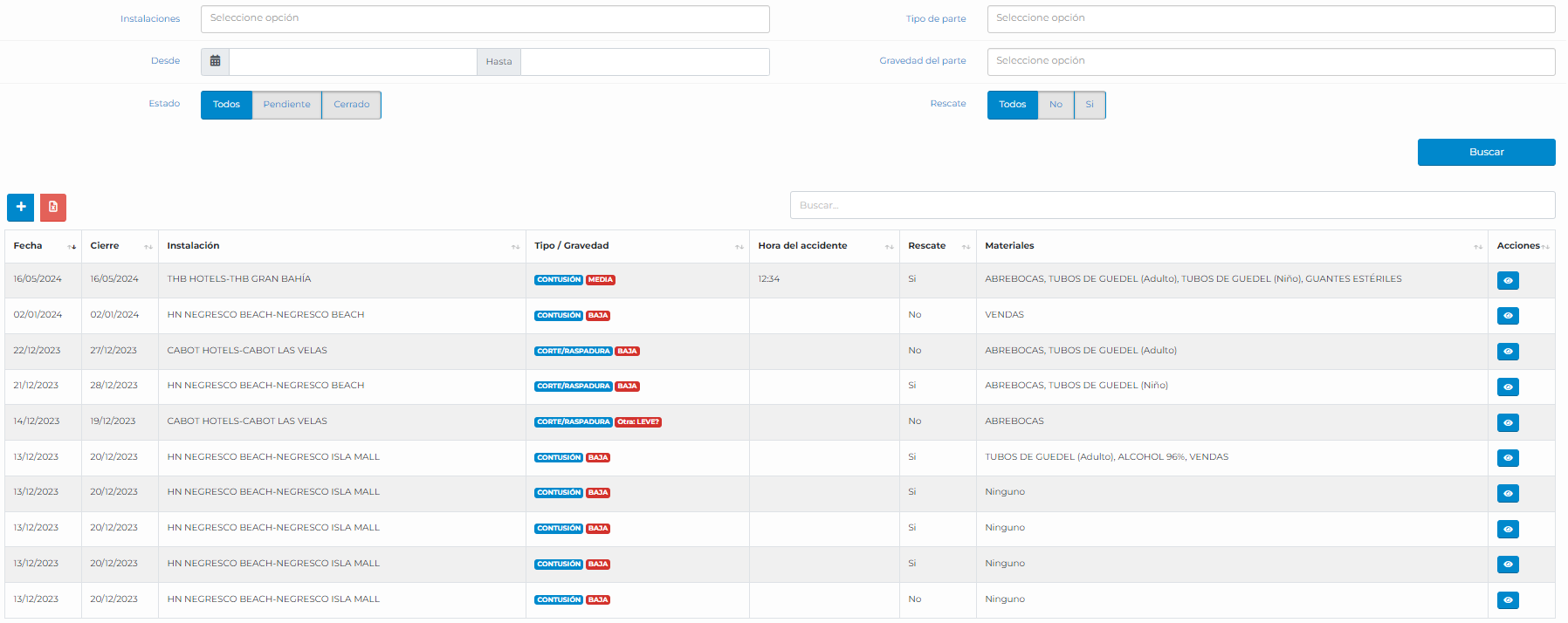The height and width of the screenshot is (623, 1568).
Task: Select Cerrado in the Estado filter
Action: (x=351, y=105)
